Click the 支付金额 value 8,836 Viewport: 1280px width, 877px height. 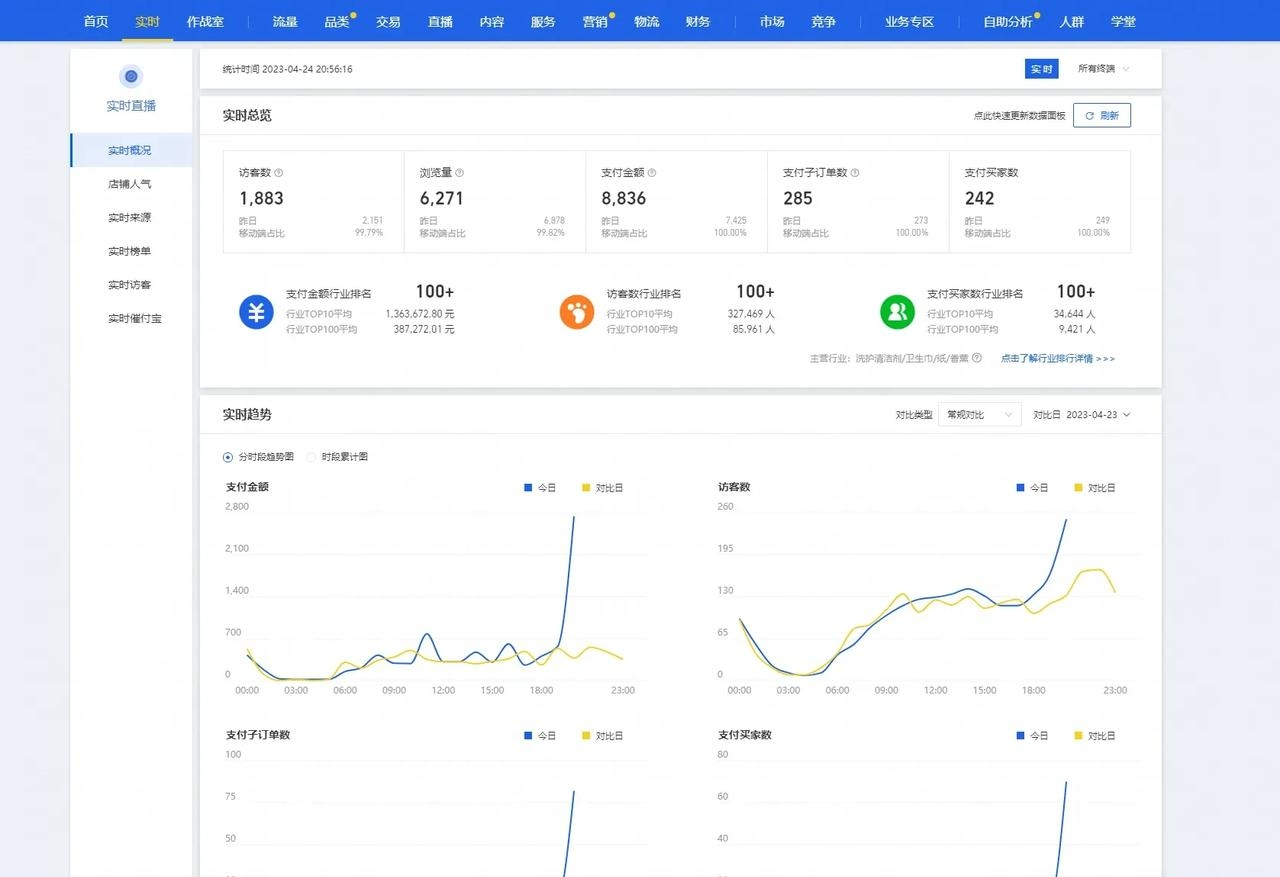624,198
